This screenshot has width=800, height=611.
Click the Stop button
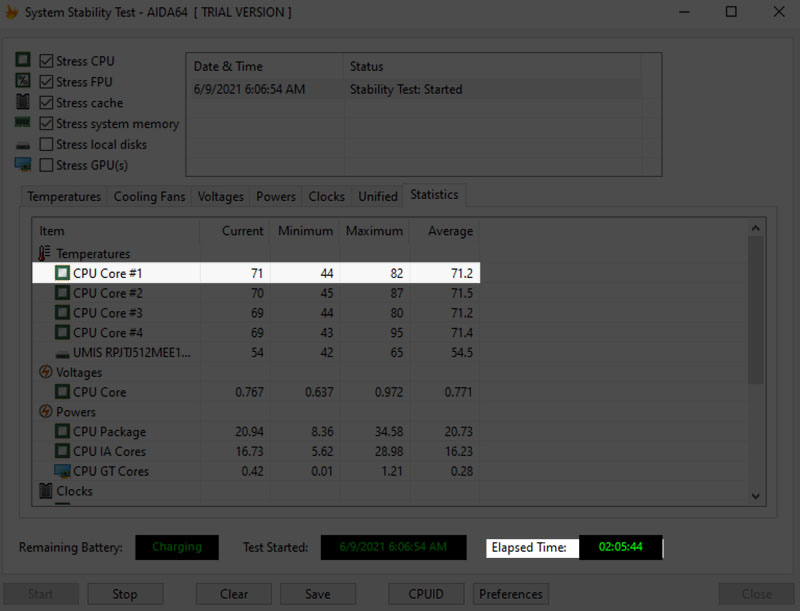125,594
